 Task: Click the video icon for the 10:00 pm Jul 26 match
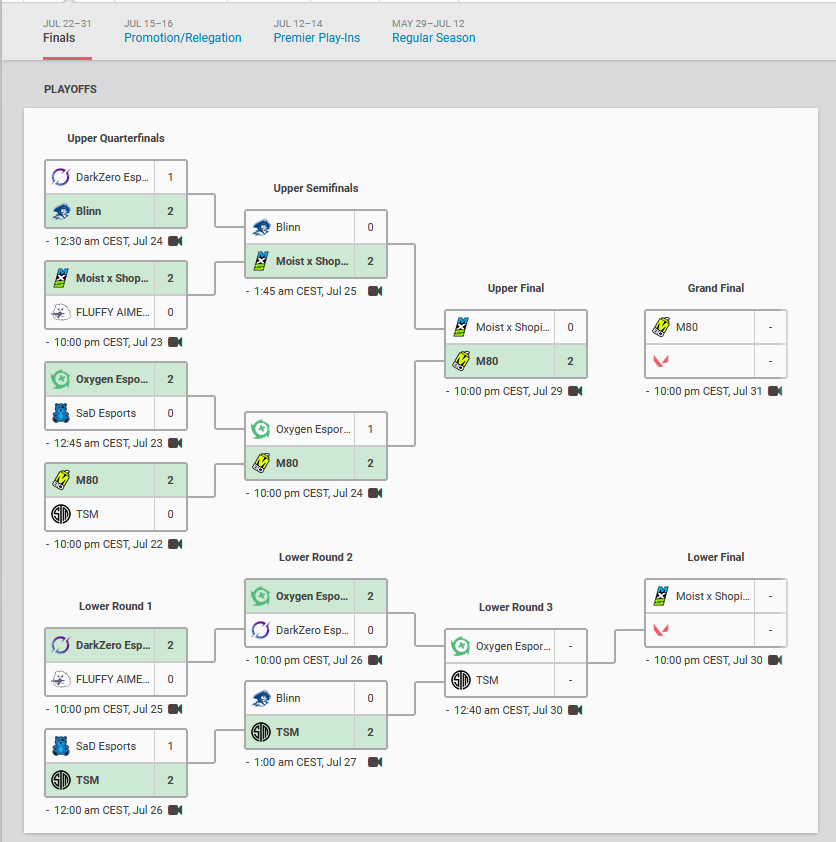point(375,660)
